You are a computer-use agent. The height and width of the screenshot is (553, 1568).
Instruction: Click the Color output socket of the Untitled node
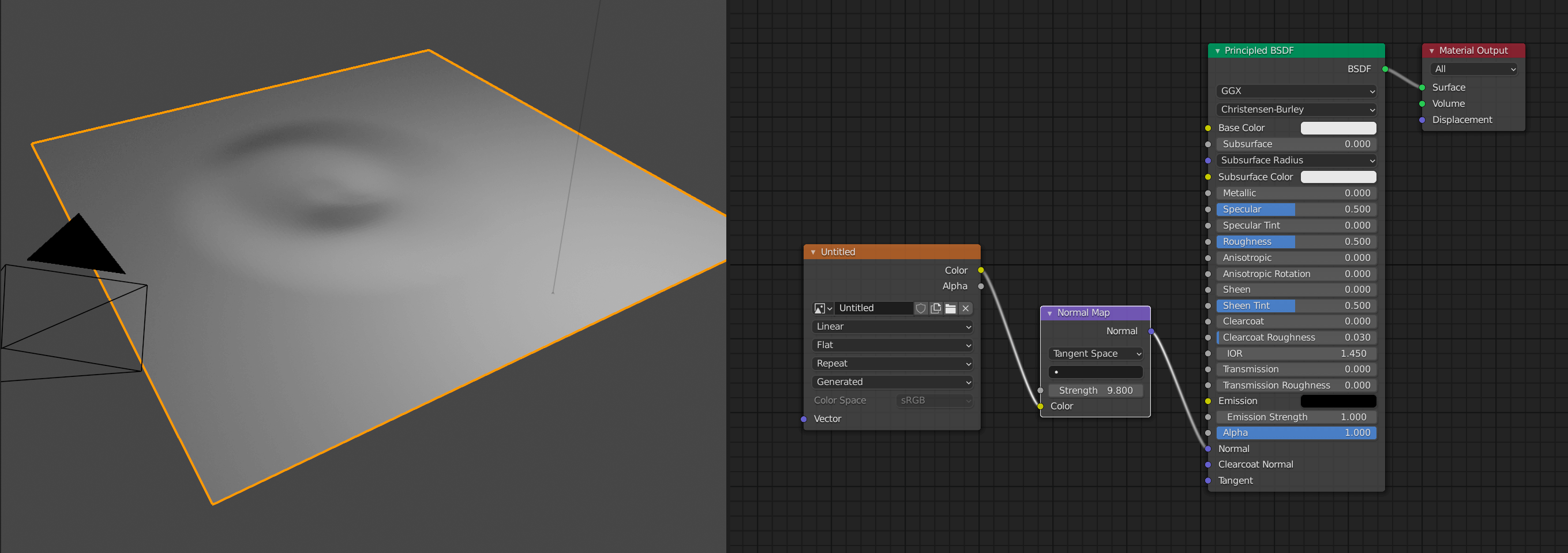(981, 270)
